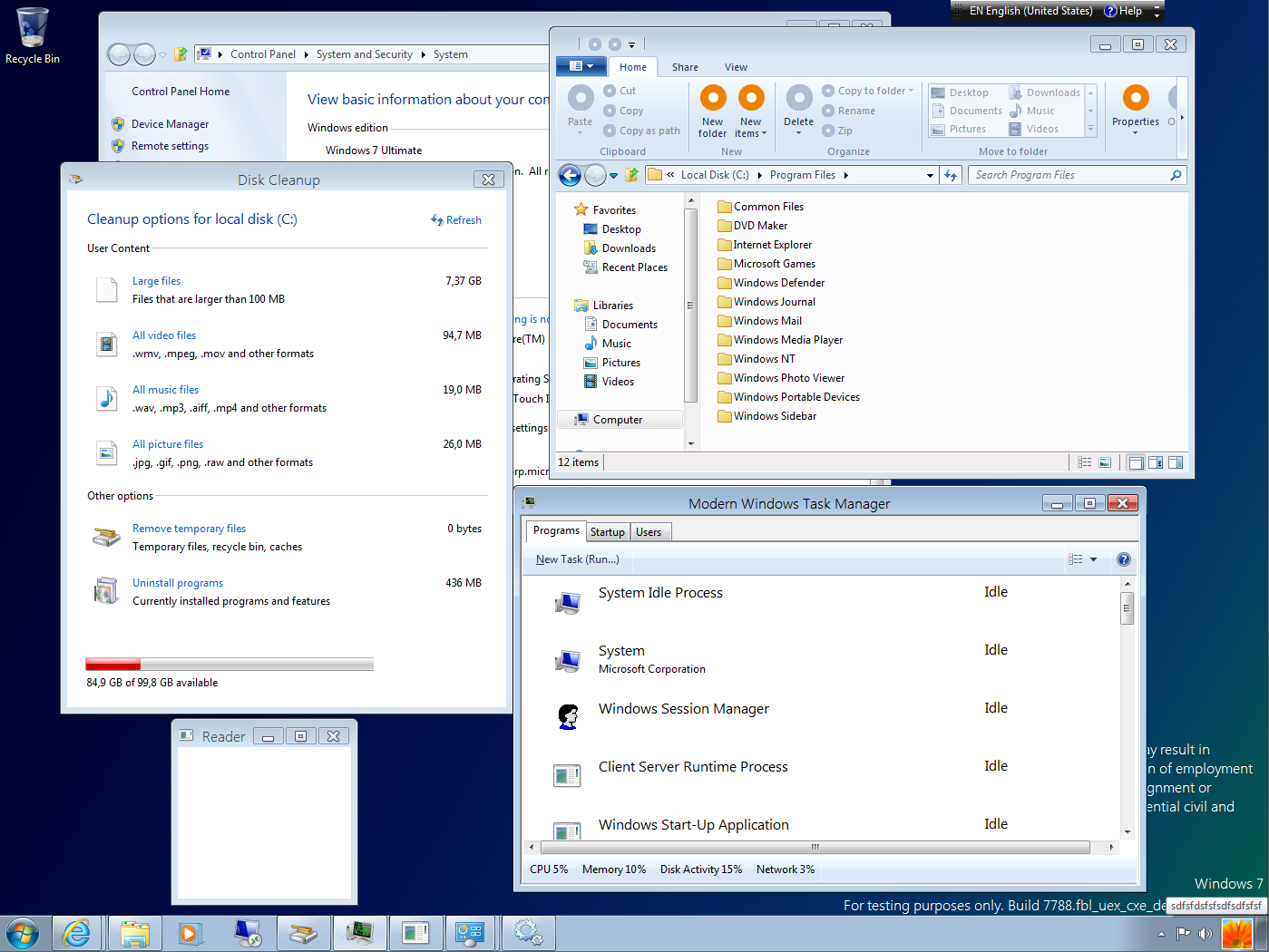
Task: Switch to the Startup tab
Action: pos(607,532)
